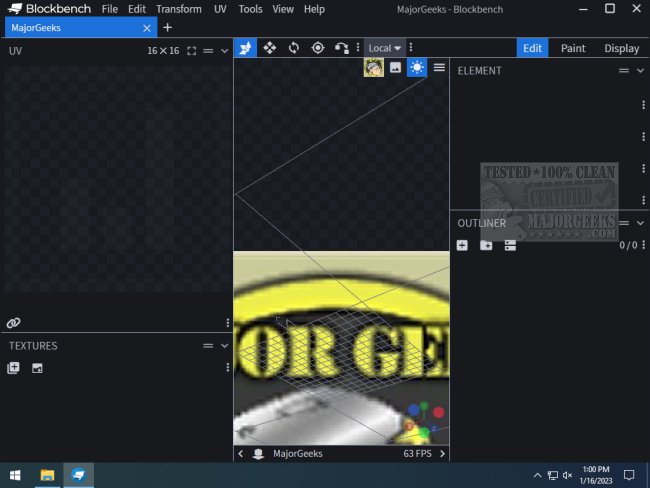The image size is (650, 488).
Task: Close the MajorGeeks project tab
Action: 147,28
